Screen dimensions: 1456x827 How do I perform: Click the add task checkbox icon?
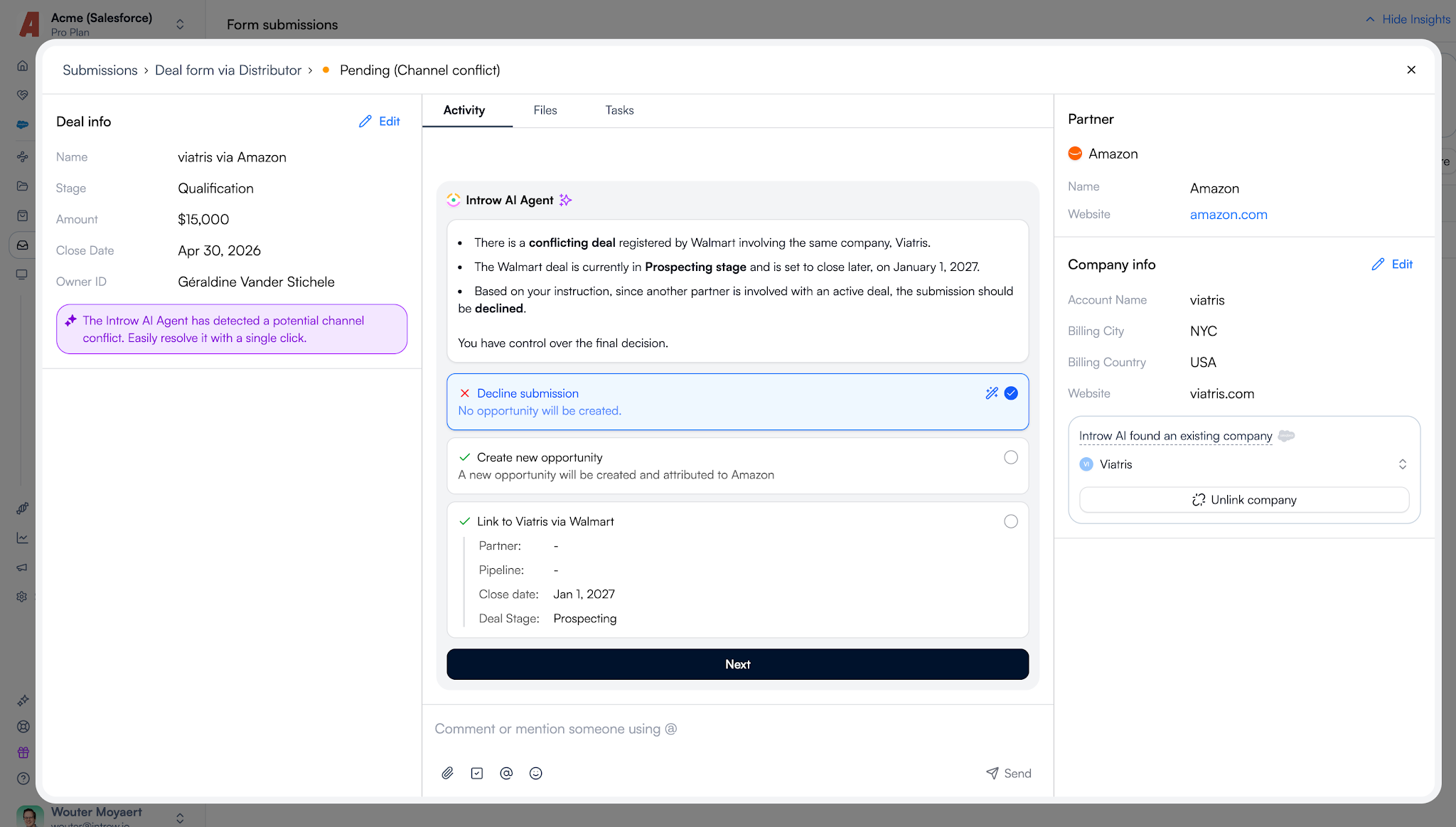click(477, 774)
